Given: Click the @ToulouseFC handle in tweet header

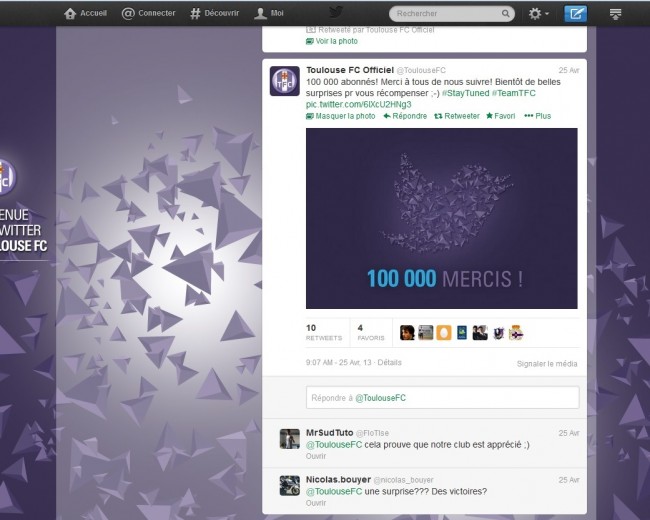Looking at the screenshot, I should tap(421, 70).
